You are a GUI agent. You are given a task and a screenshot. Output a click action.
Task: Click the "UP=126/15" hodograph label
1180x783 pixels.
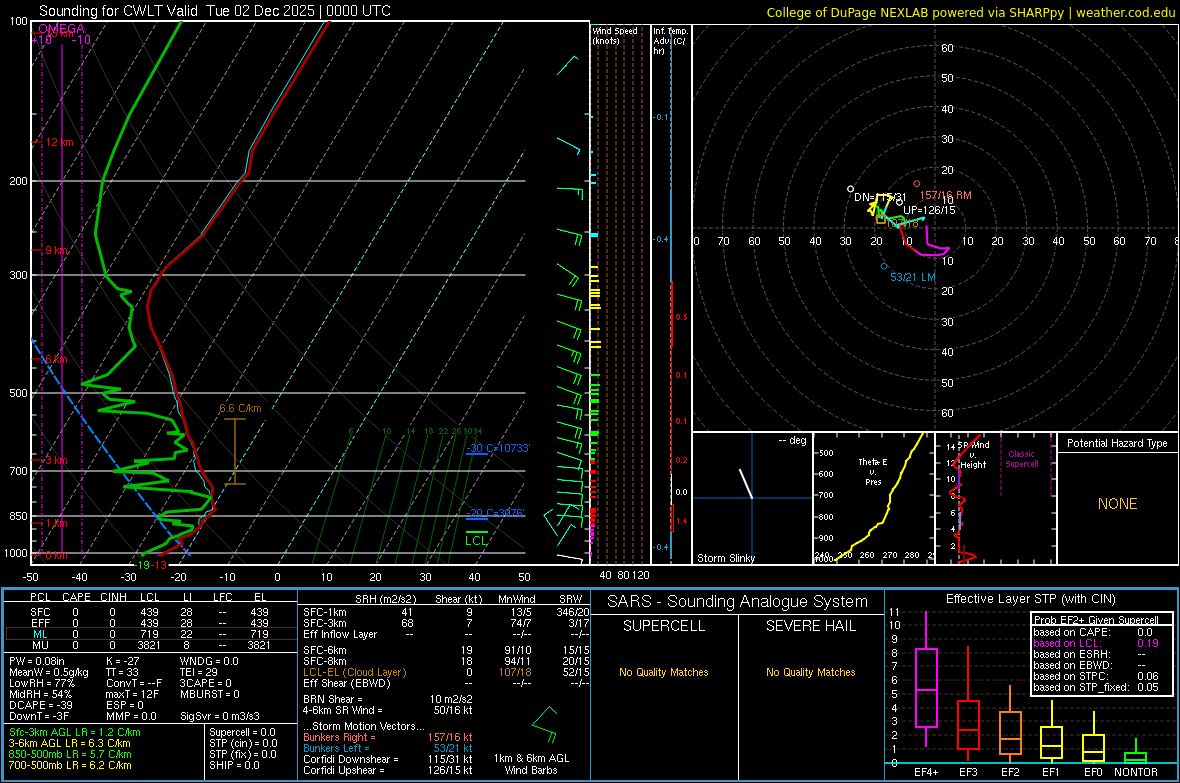[929, 210]
